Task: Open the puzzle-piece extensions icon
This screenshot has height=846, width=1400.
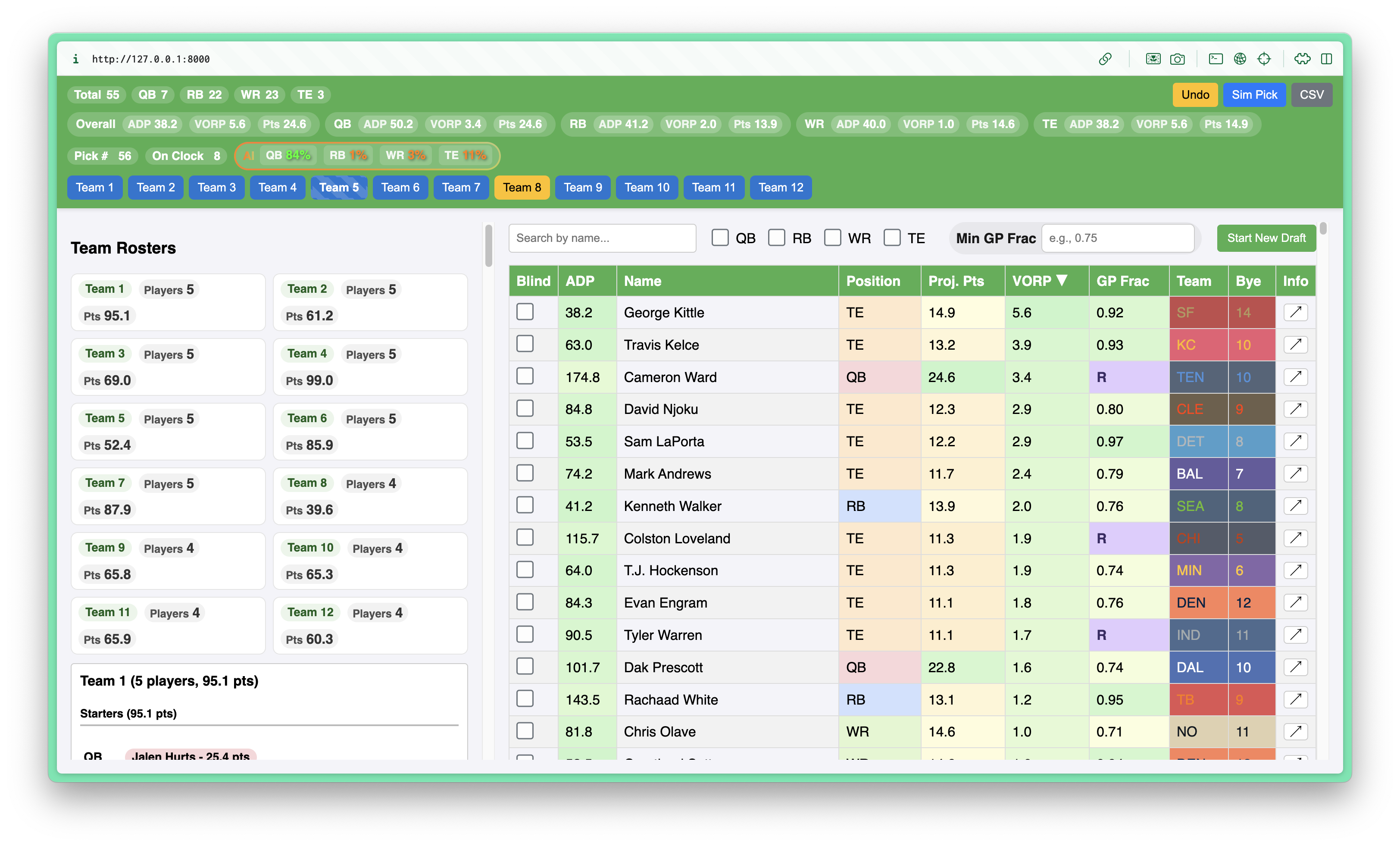Action: click(1303, 59)
